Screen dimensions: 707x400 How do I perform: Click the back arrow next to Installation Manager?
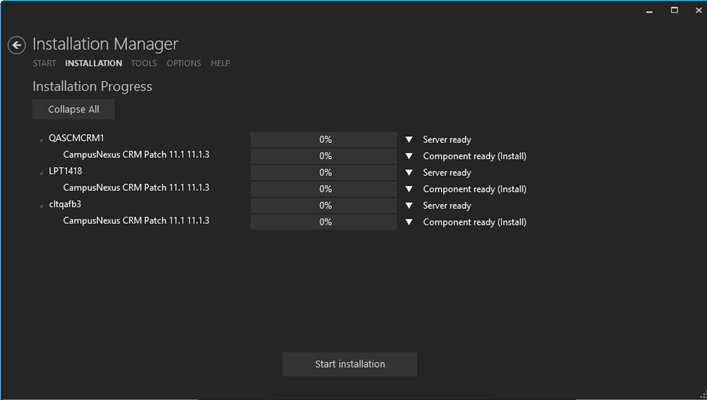click(16, 45)
